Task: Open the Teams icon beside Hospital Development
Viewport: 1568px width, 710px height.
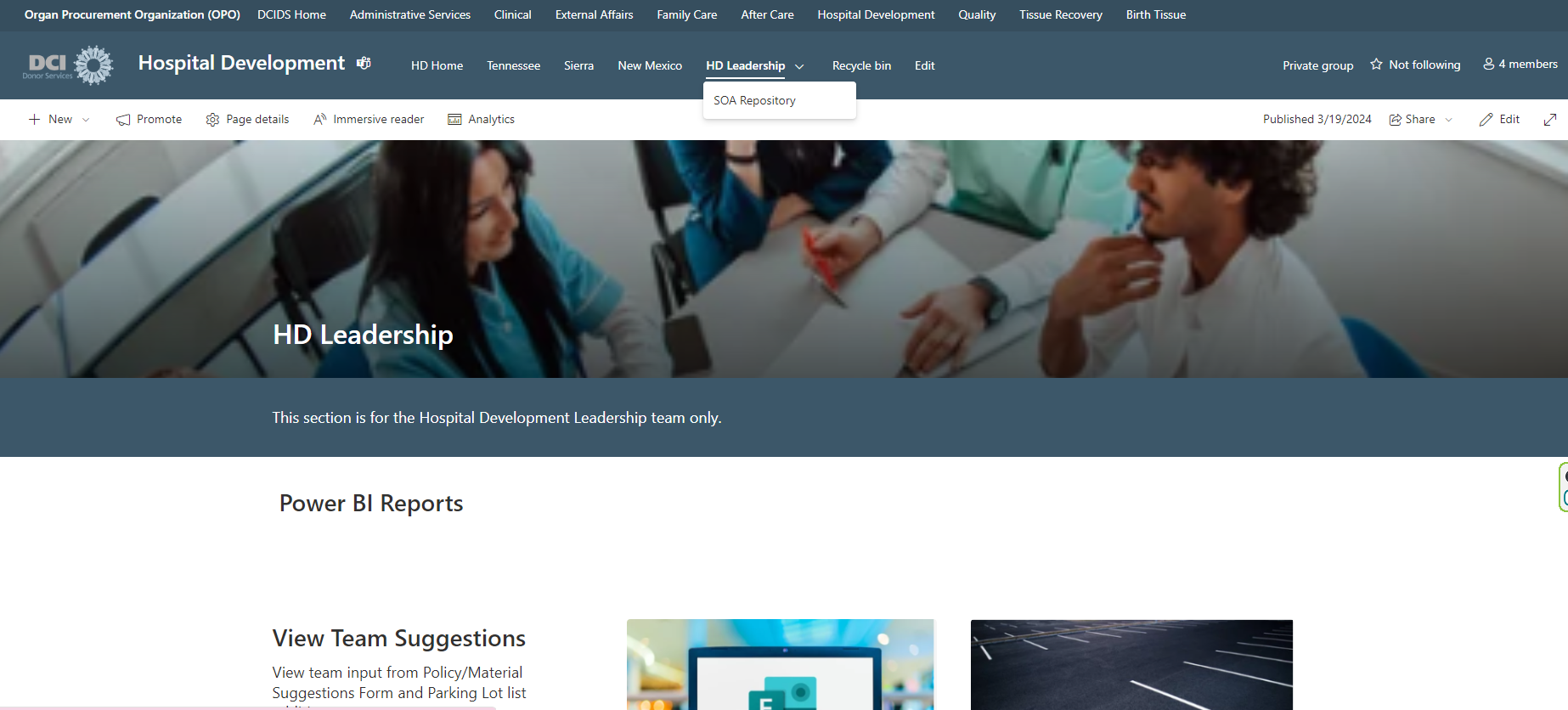Action: (364, 64)
